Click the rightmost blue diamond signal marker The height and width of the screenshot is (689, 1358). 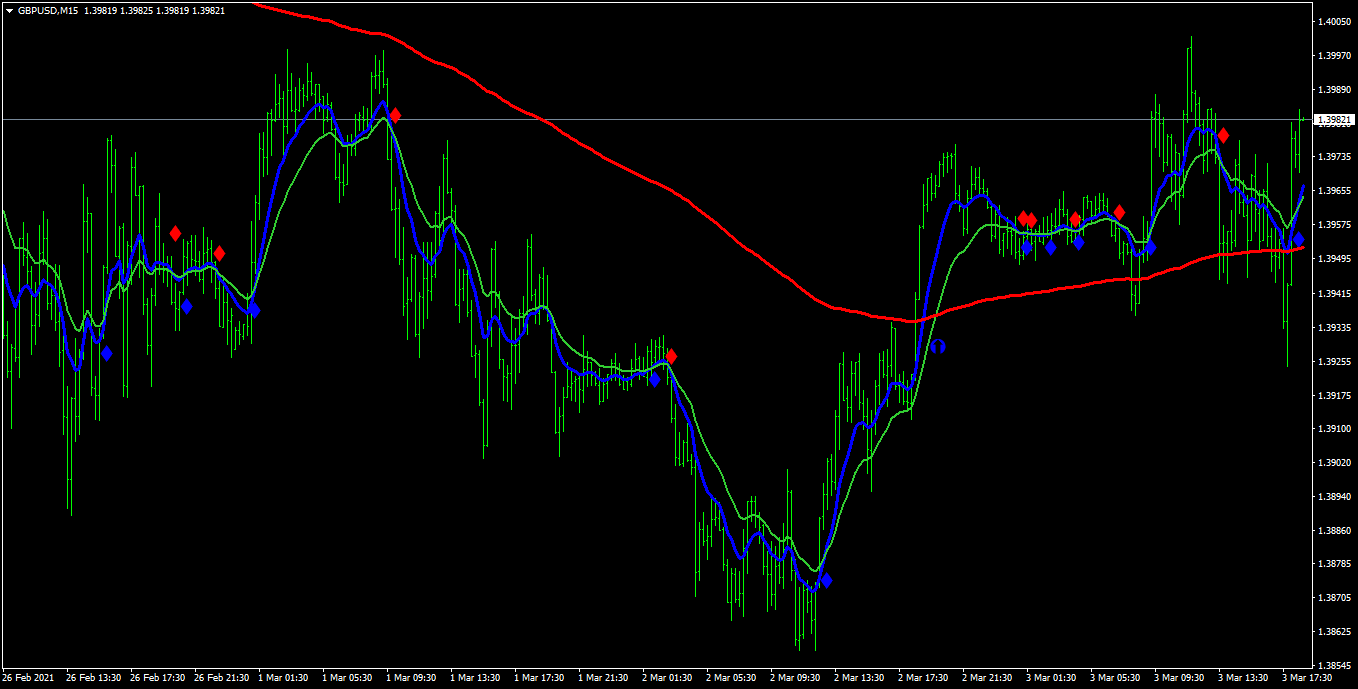coord(1298,239)
